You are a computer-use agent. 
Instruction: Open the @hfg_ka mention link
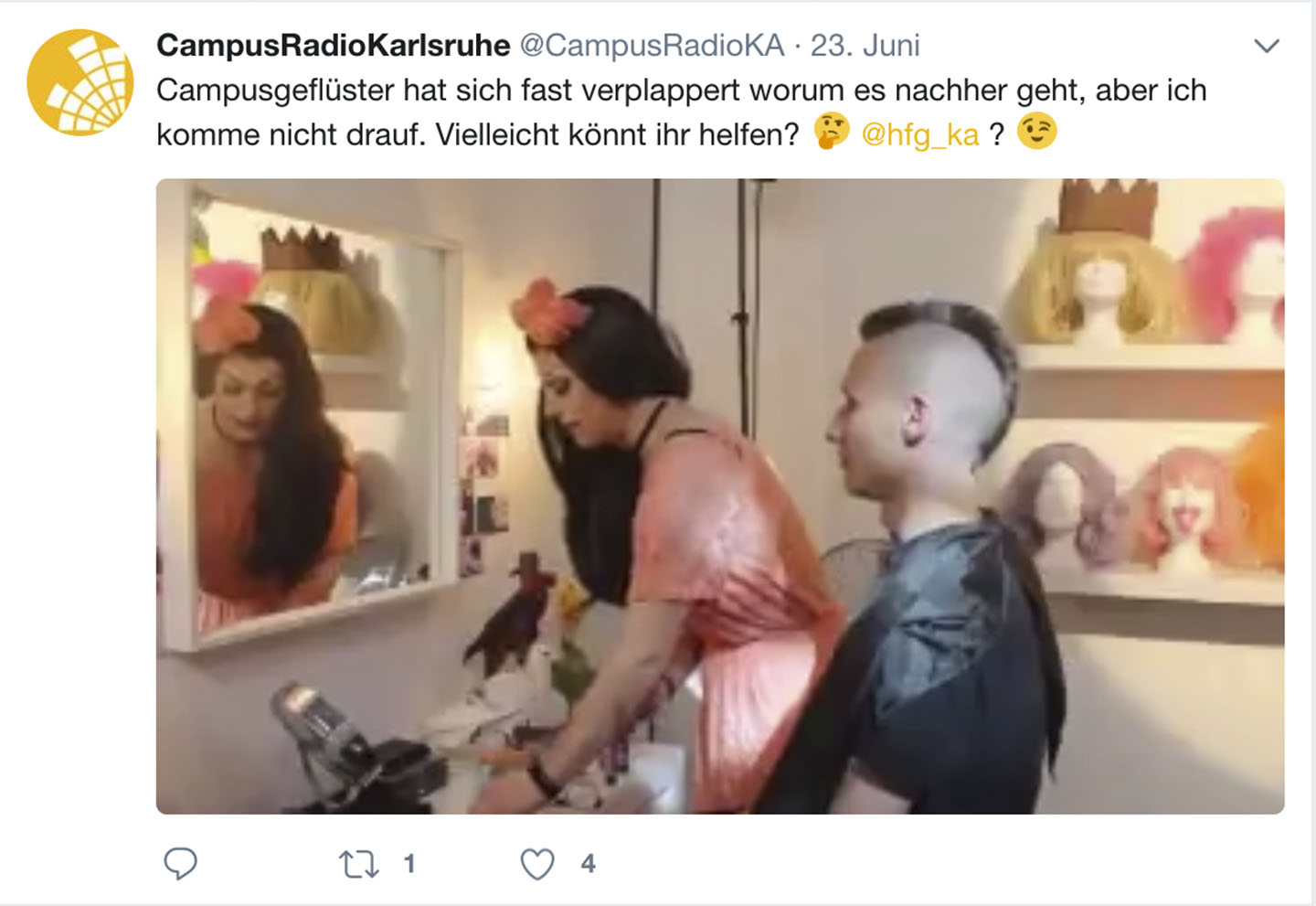click(x=919, y=134)
